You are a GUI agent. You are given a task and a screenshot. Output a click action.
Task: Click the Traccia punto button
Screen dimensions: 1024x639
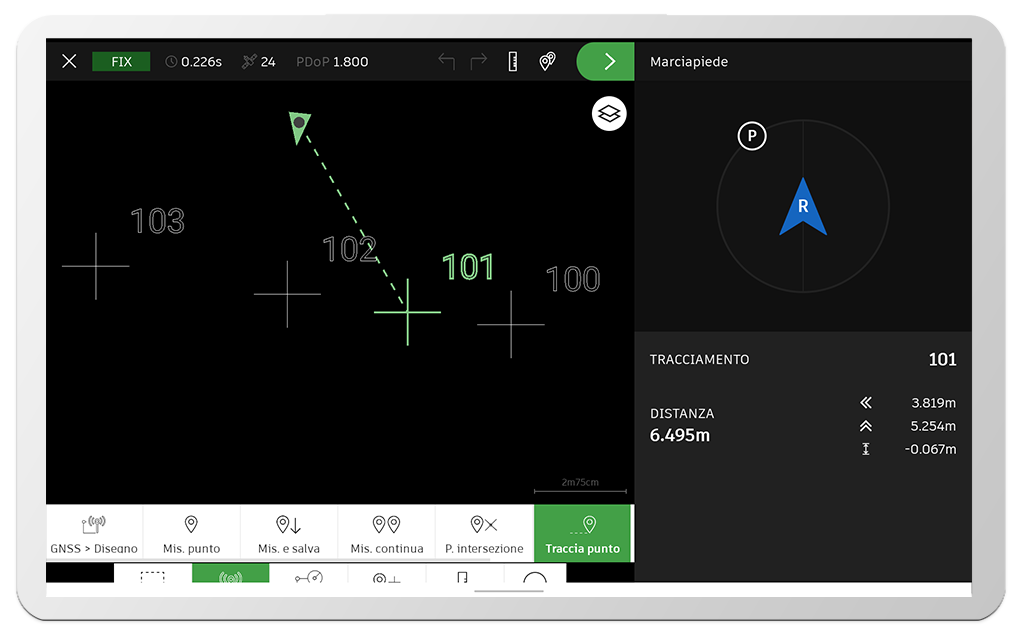tap(582, 533)
